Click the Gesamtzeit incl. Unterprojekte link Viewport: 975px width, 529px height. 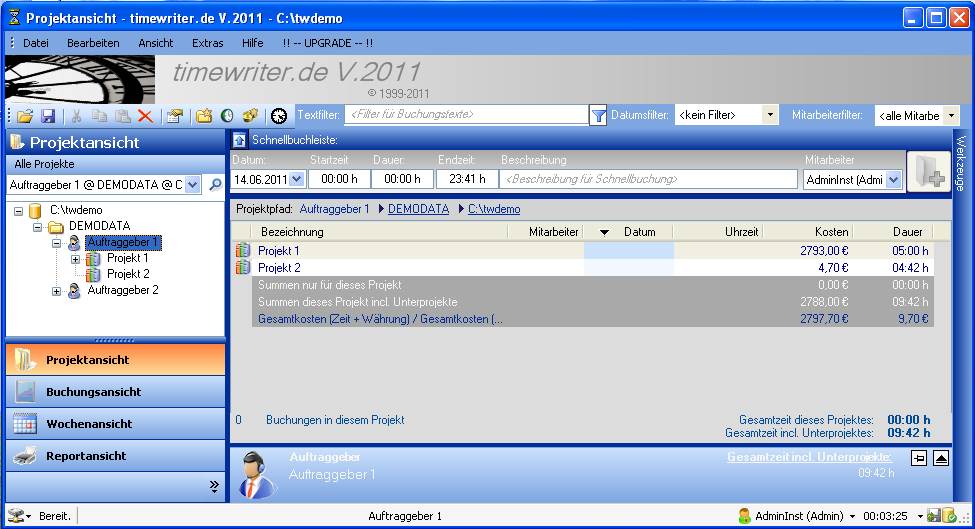pos(810,457)
